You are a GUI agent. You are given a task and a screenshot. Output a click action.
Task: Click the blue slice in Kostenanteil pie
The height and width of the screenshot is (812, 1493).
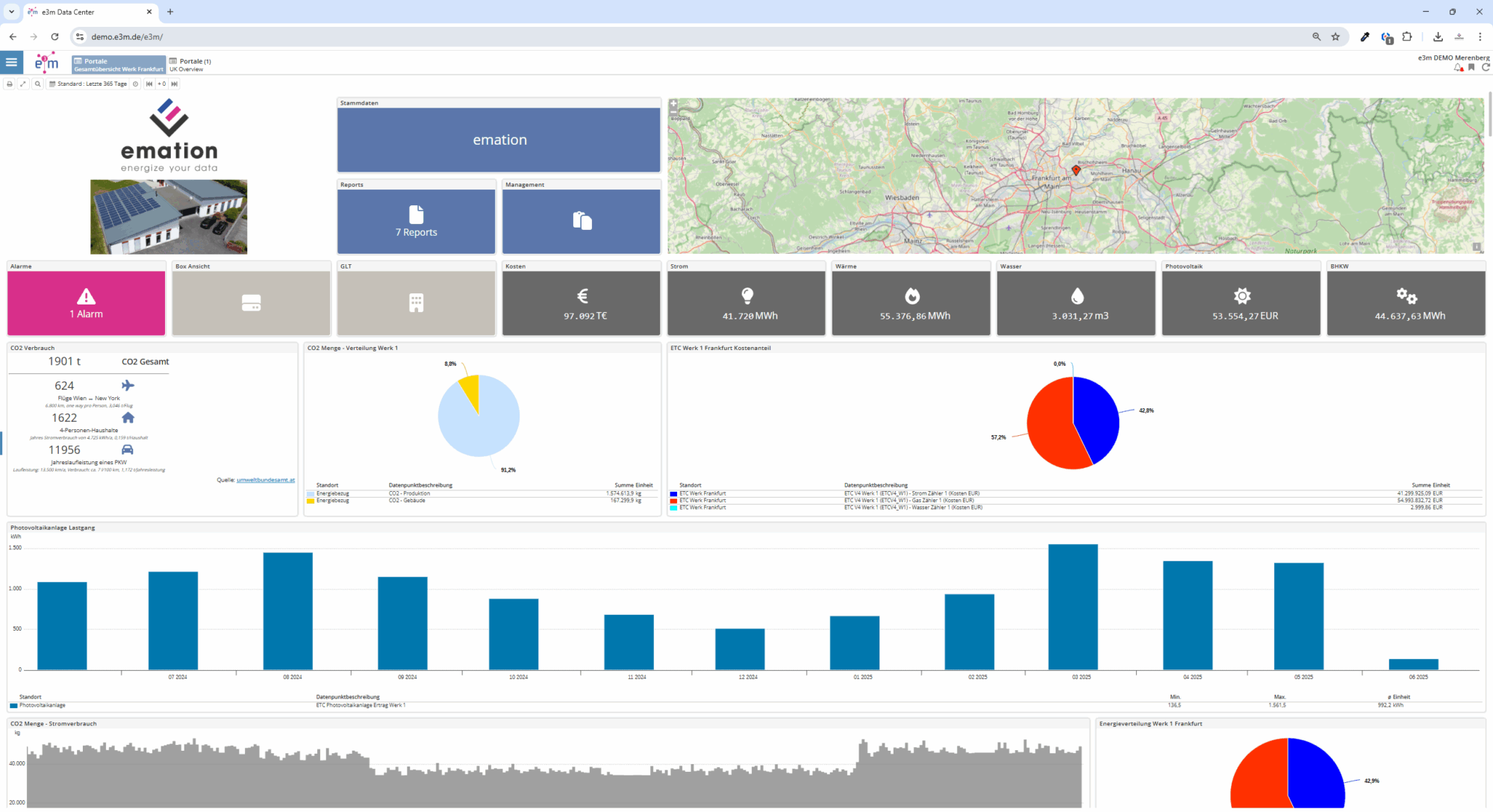[1096, 418]
